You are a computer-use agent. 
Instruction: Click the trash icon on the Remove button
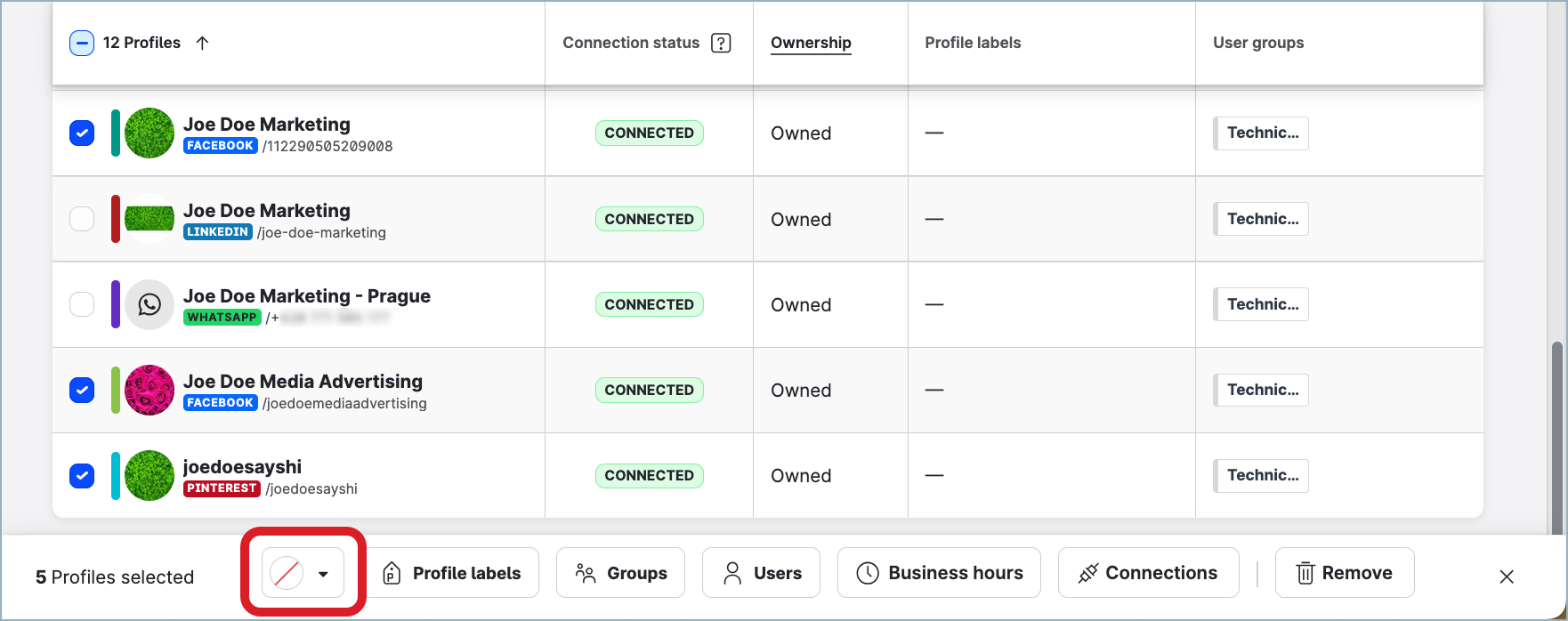pyautogui.click(x=1305, y=573)
